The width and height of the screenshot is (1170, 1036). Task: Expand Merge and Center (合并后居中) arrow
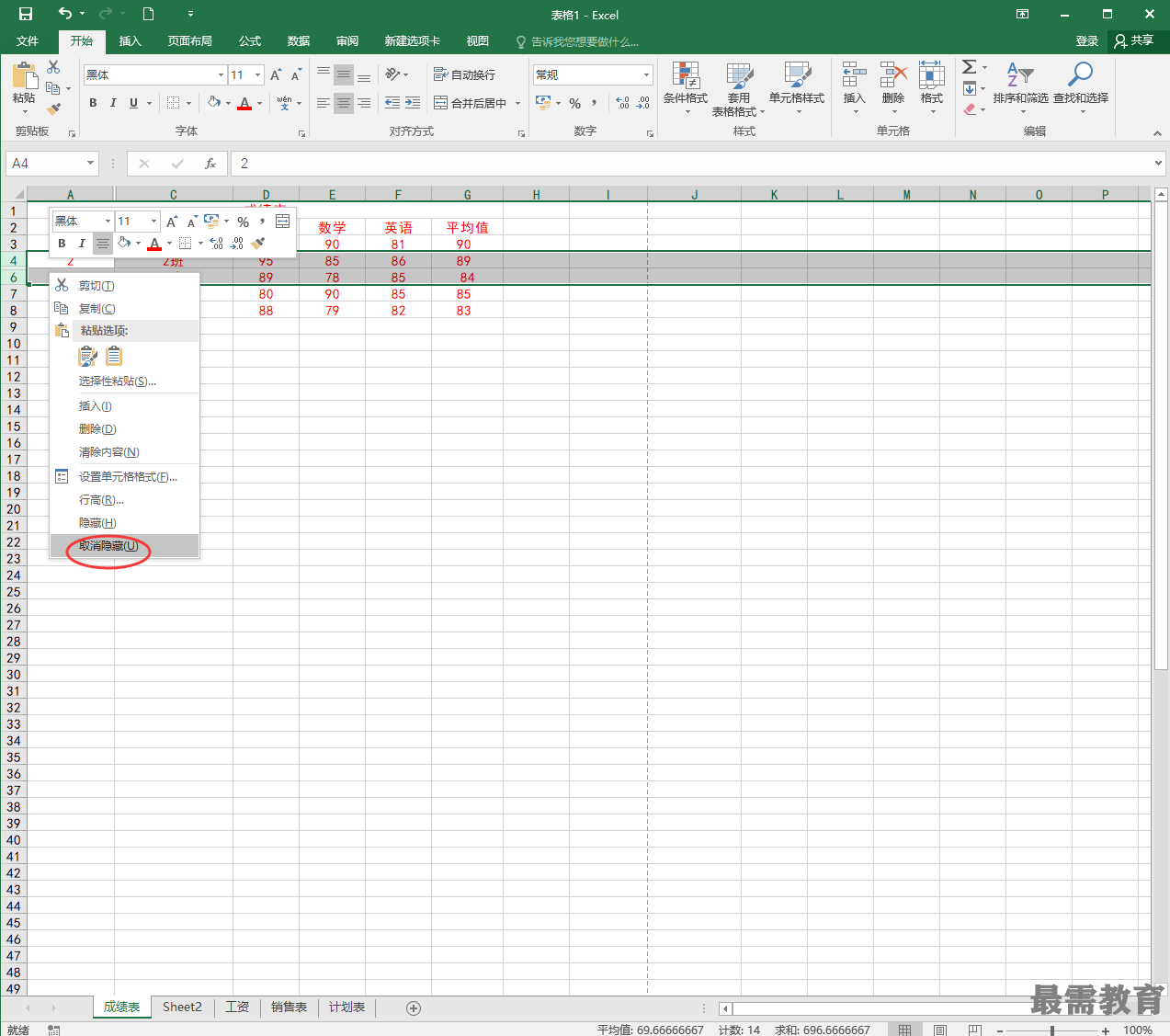tap(517, 103)
